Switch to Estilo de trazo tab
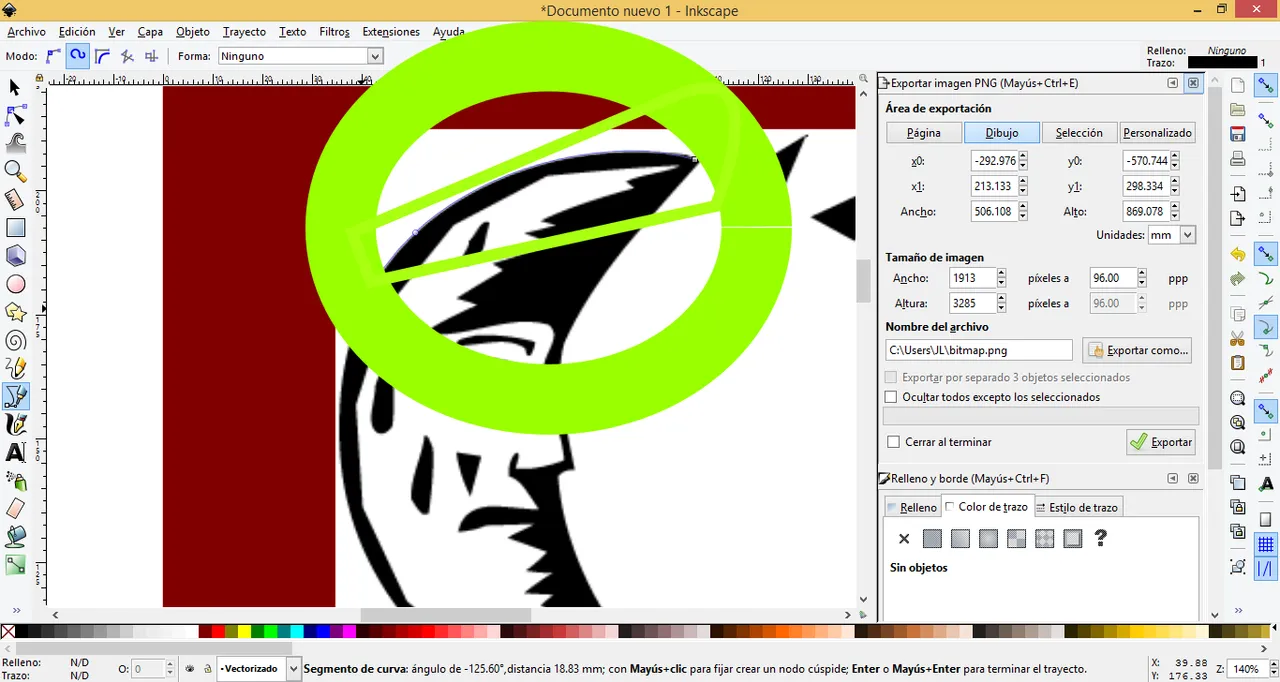Viewport: 1280px width, 682px height. [1077, 508]
